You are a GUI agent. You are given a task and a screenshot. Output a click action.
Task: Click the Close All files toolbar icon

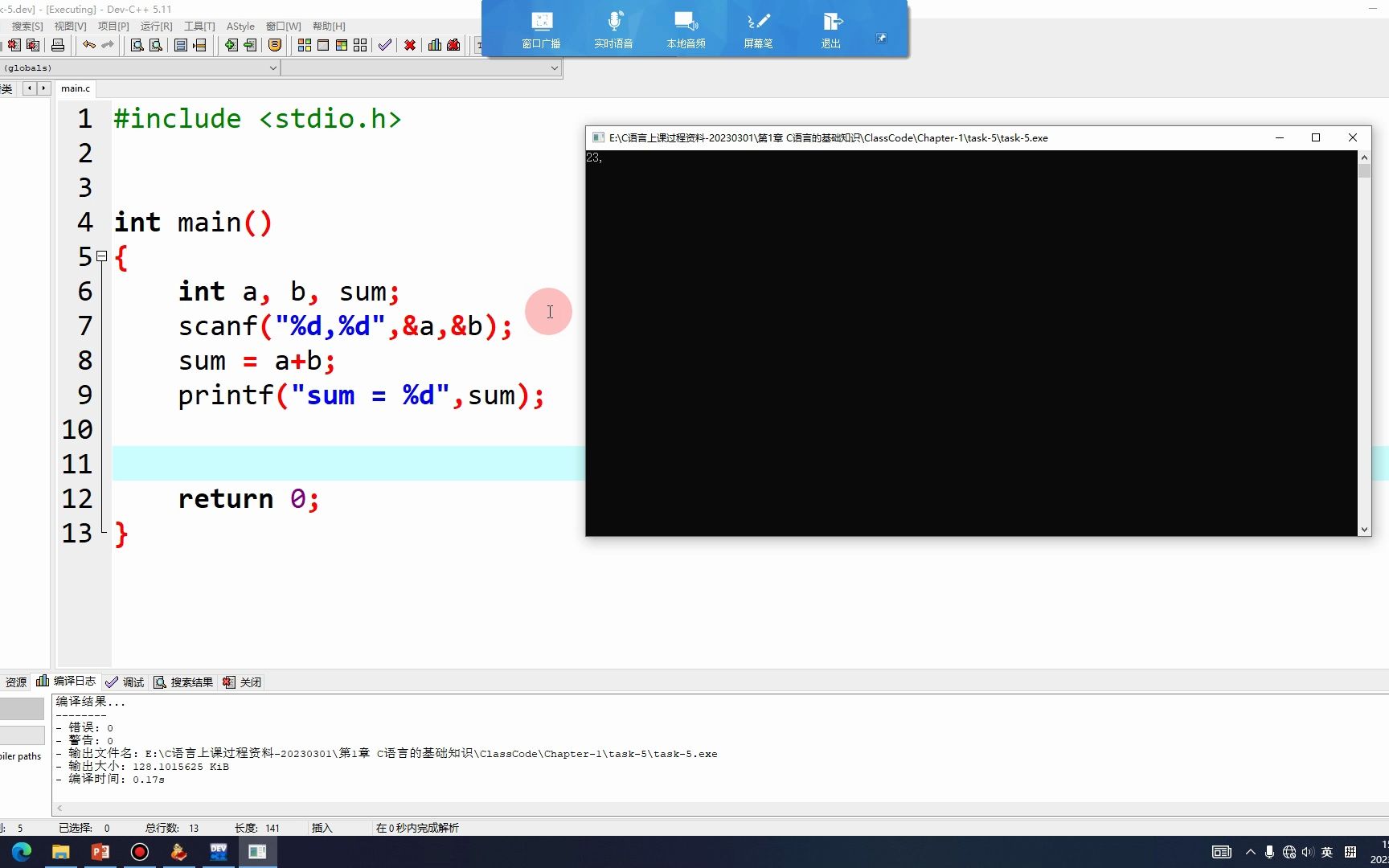click(33, 45)
